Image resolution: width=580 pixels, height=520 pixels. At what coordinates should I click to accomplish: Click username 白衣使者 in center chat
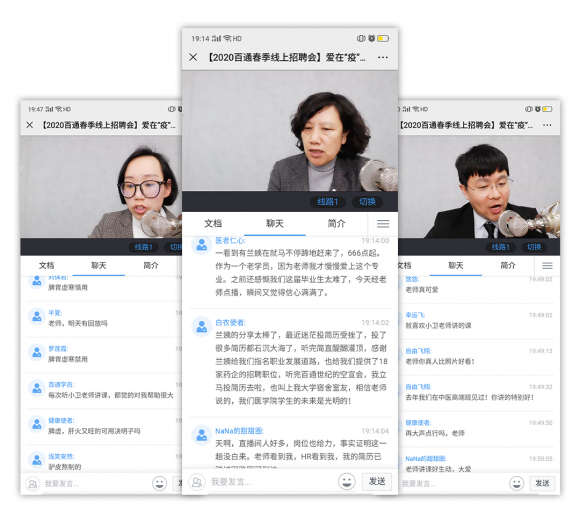tap(230, 323)
